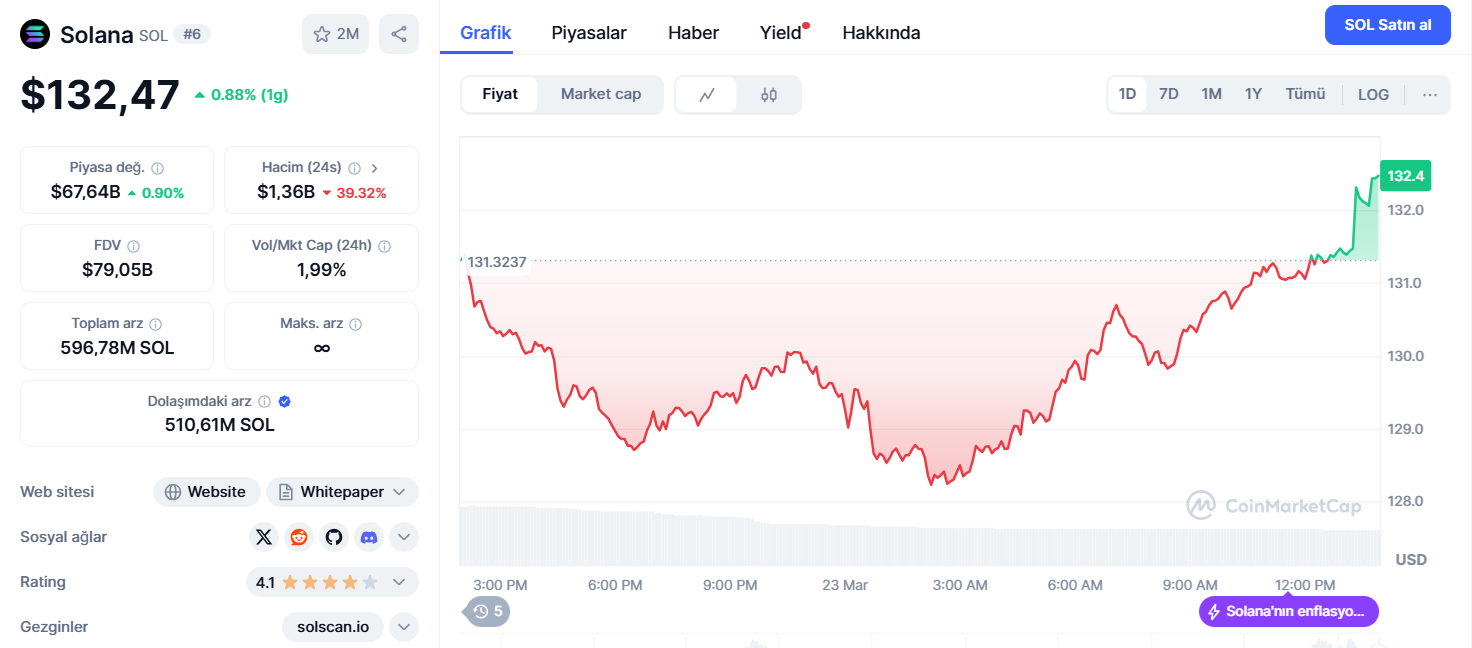
Task: Set chart range to 1D
Action: click(1127, 94)
